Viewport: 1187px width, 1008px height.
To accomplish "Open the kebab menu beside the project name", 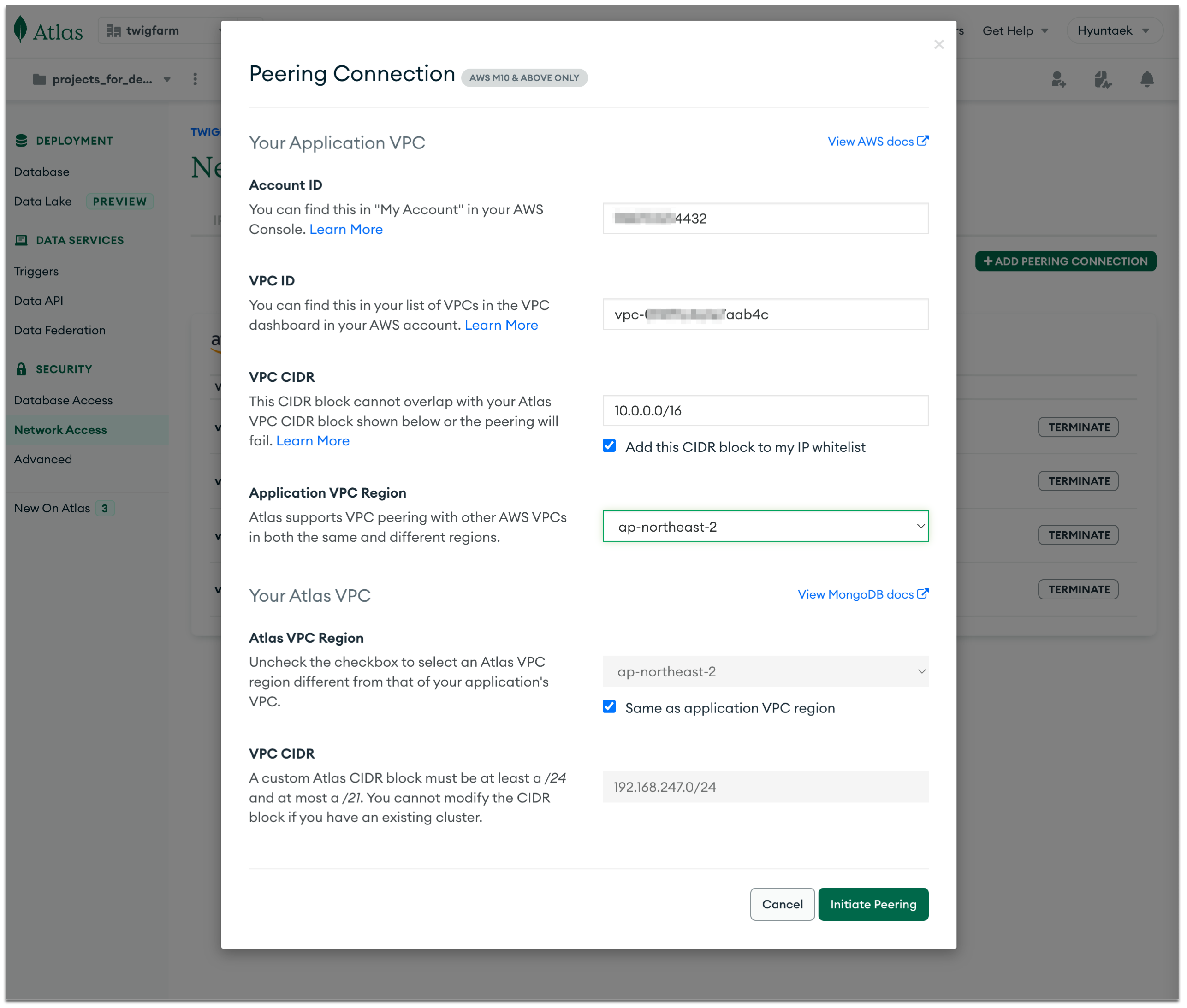I will coord(195,79).
